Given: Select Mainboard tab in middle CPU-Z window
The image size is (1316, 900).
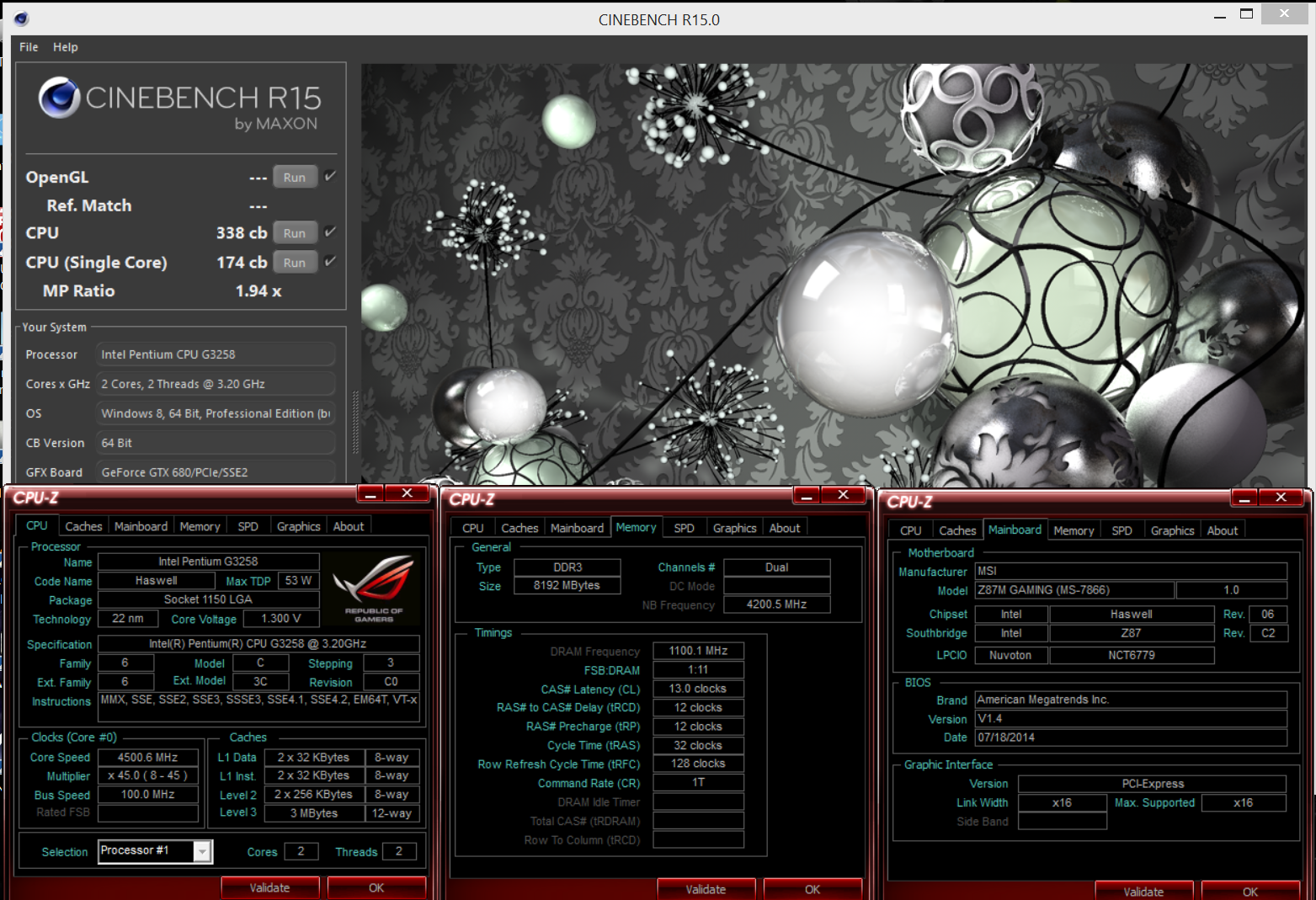Looking at the screenshot, I should pyautogui.click(x=577, y=528).
